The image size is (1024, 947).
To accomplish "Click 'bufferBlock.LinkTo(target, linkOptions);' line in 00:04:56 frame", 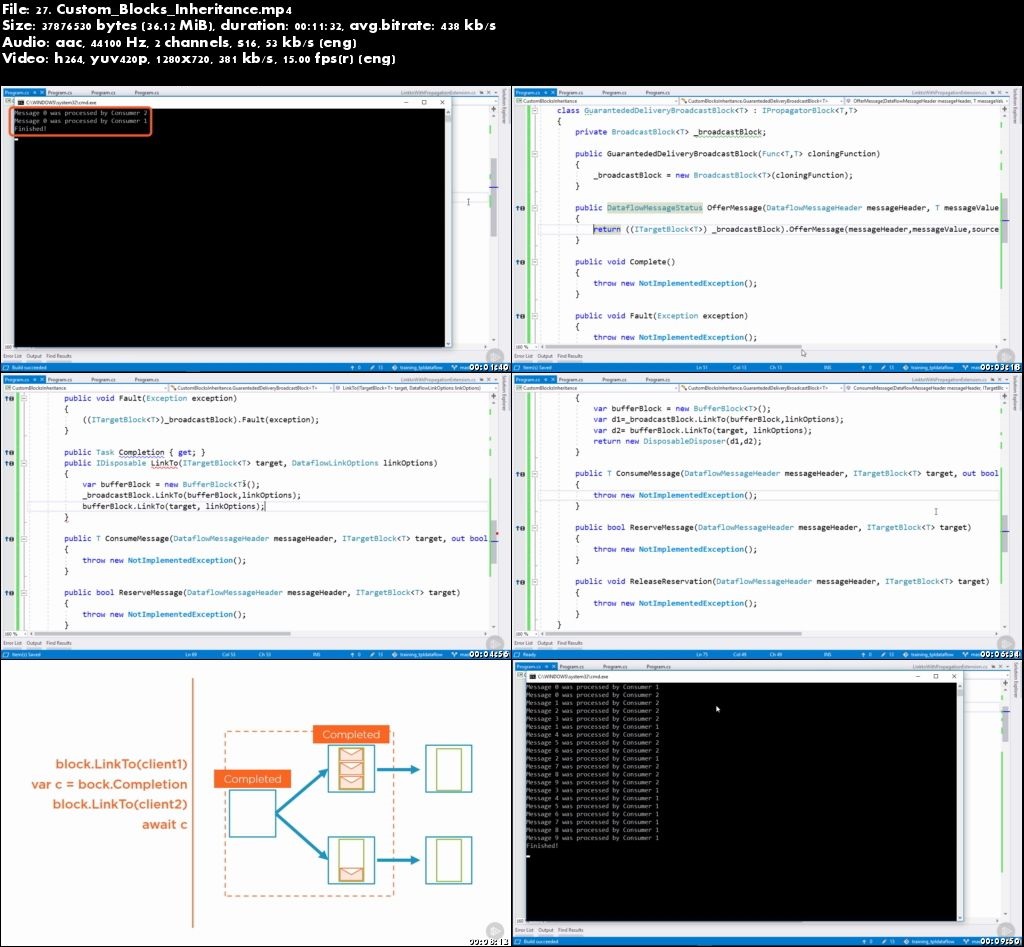I will [x=173, y=507].
